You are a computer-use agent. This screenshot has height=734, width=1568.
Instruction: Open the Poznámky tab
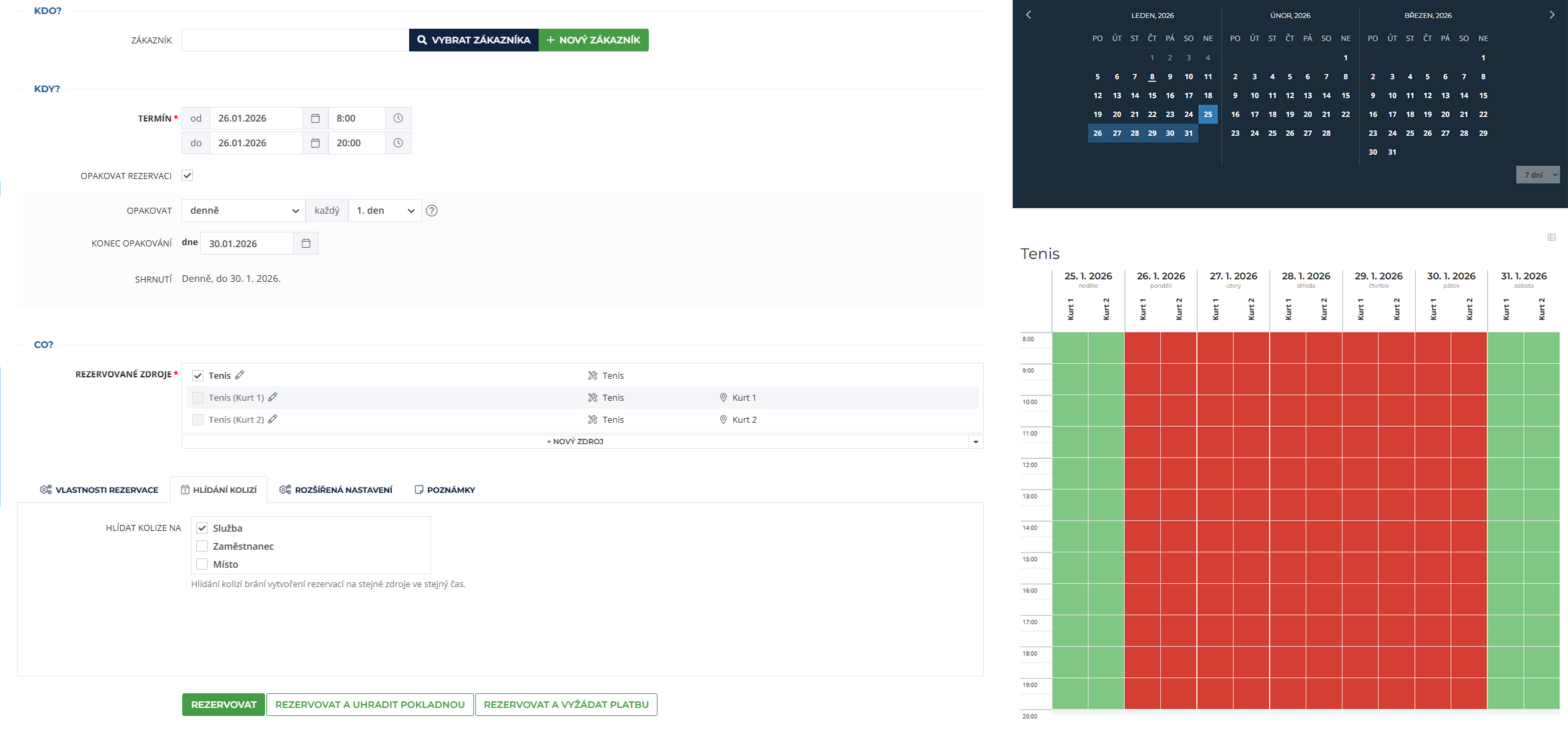pos(445,490)
